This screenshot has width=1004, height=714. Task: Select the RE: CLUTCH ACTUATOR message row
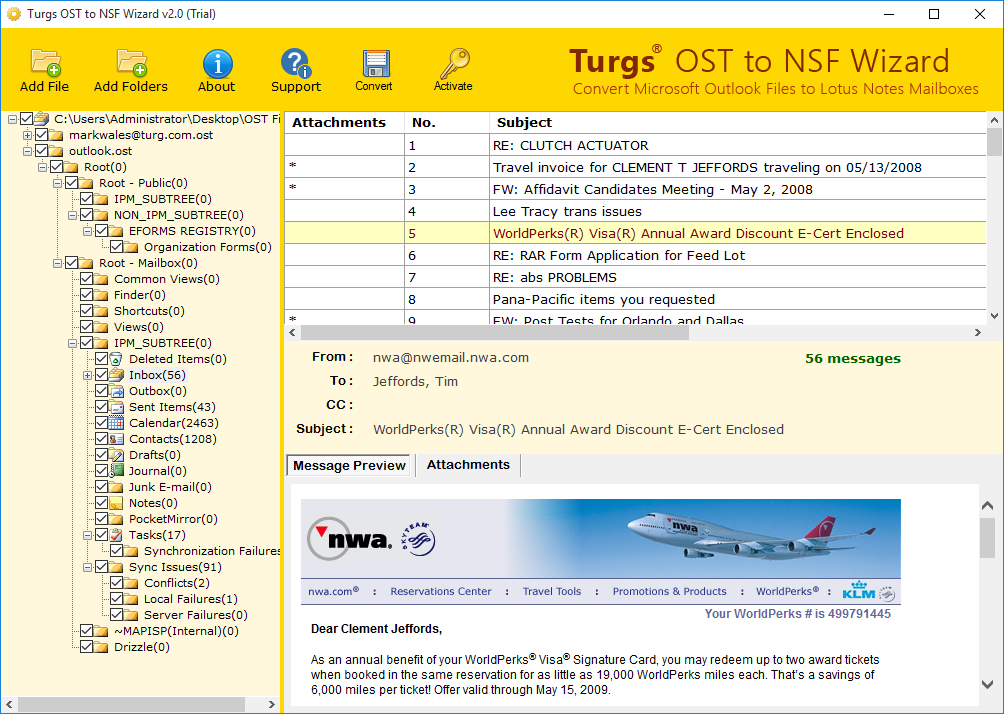pyautogui.click(x=635, y=145)
